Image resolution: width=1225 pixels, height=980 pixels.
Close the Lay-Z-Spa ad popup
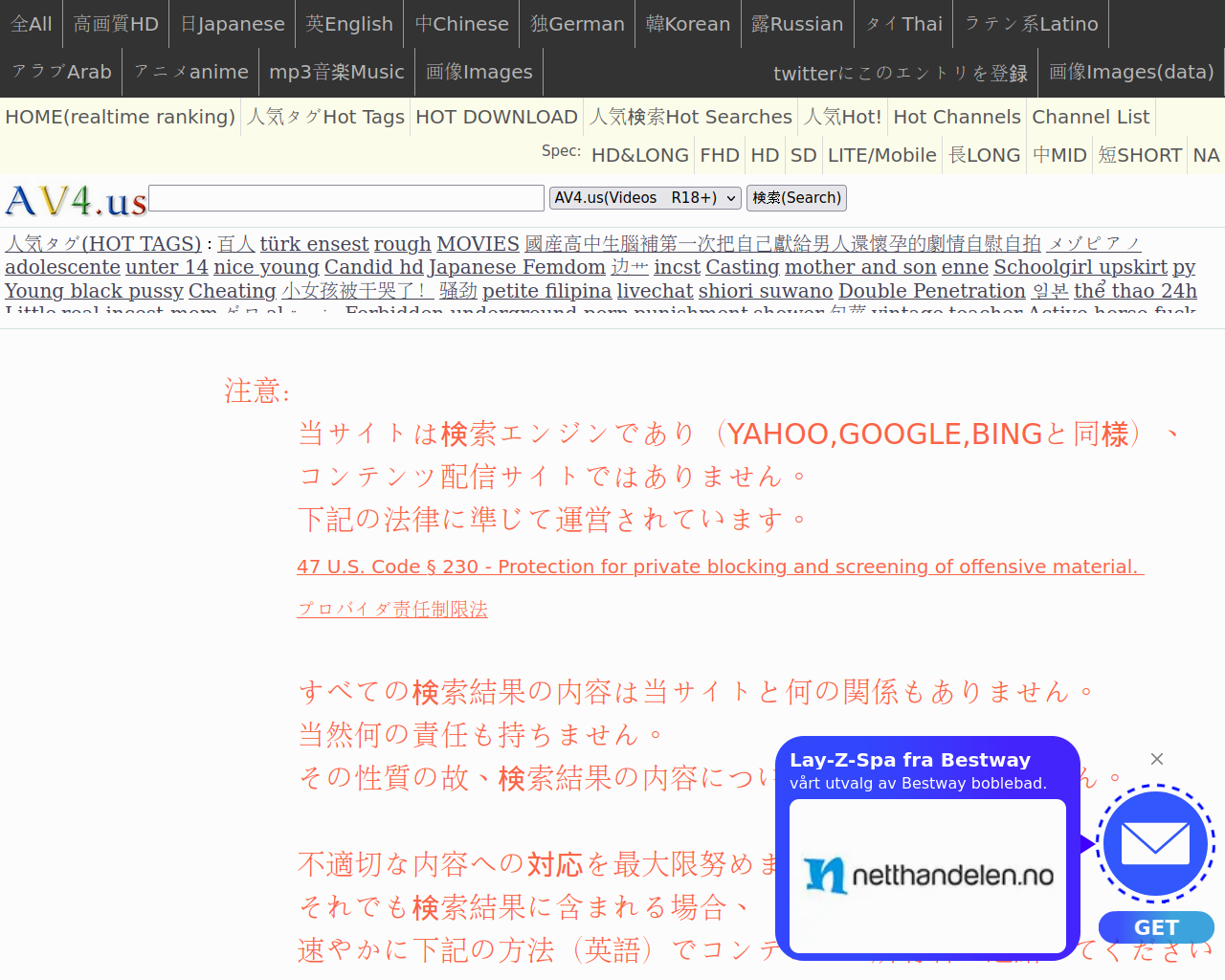(x=1156, y=759)
